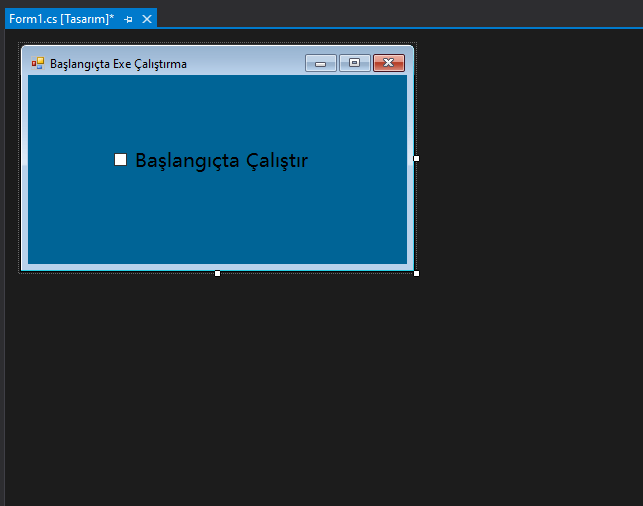Click the Başlangıçta Çalıştır label text

point(221,160)
